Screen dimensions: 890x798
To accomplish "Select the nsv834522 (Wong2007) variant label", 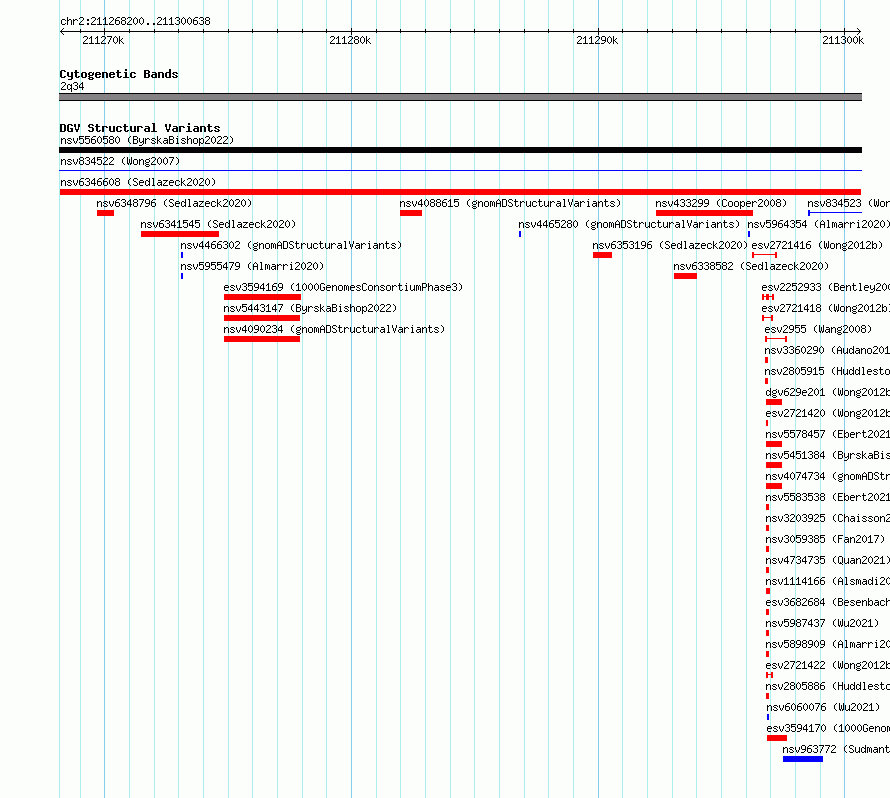I will pyautogui.click(x=120, y=161).
